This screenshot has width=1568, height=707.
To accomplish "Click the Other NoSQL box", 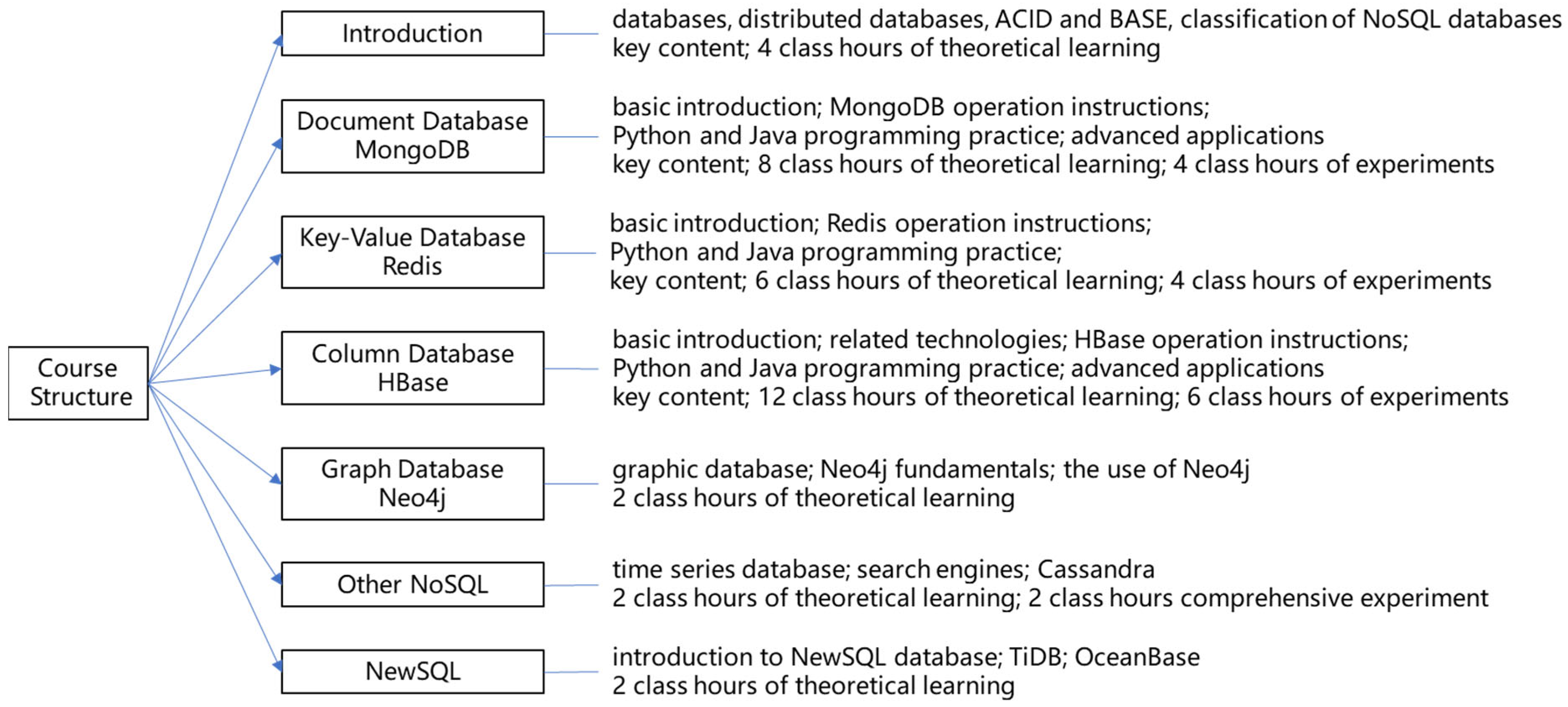I will (x=412, y=584).
